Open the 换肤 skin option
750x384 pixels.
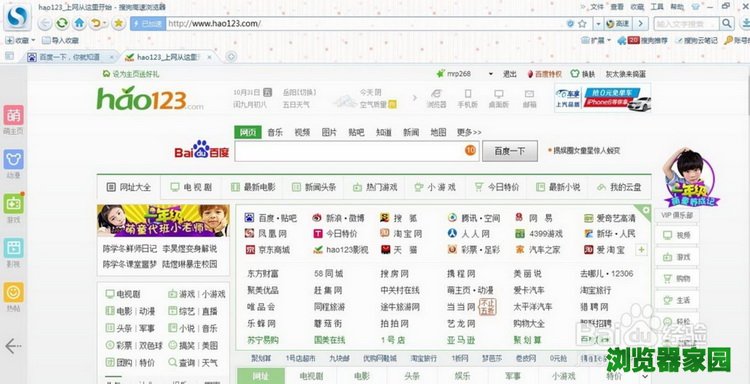[x=583, y=74]
